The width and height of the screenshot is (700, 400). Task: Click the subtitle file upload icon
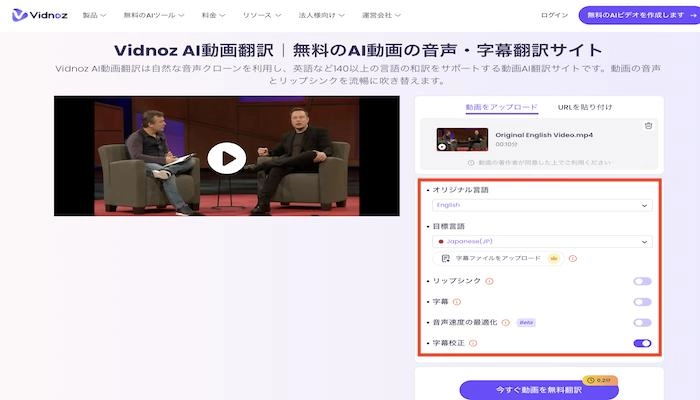coord(445,258)
